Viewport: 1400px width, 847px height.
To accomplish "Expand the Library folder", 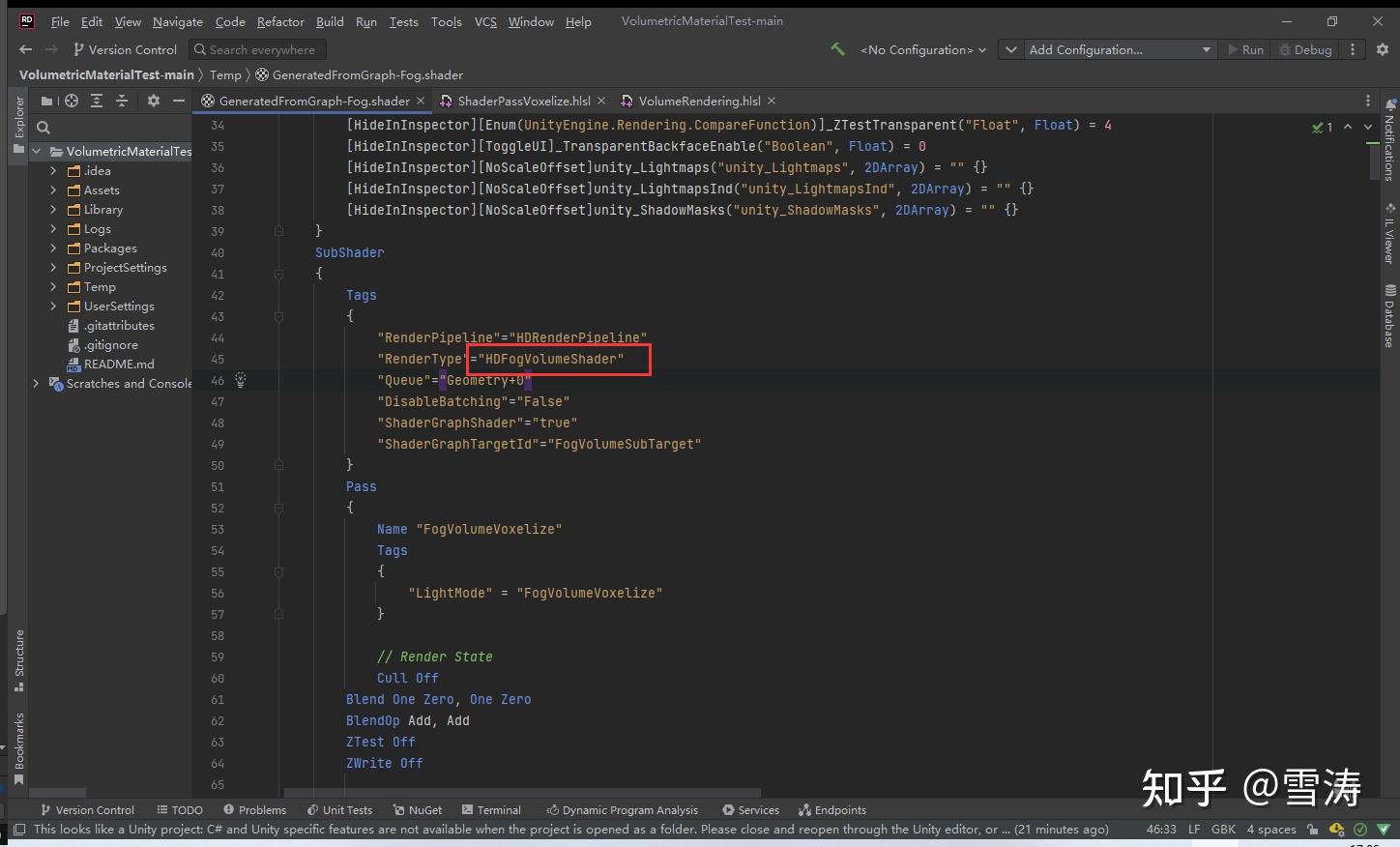I will tap(53, 210).
